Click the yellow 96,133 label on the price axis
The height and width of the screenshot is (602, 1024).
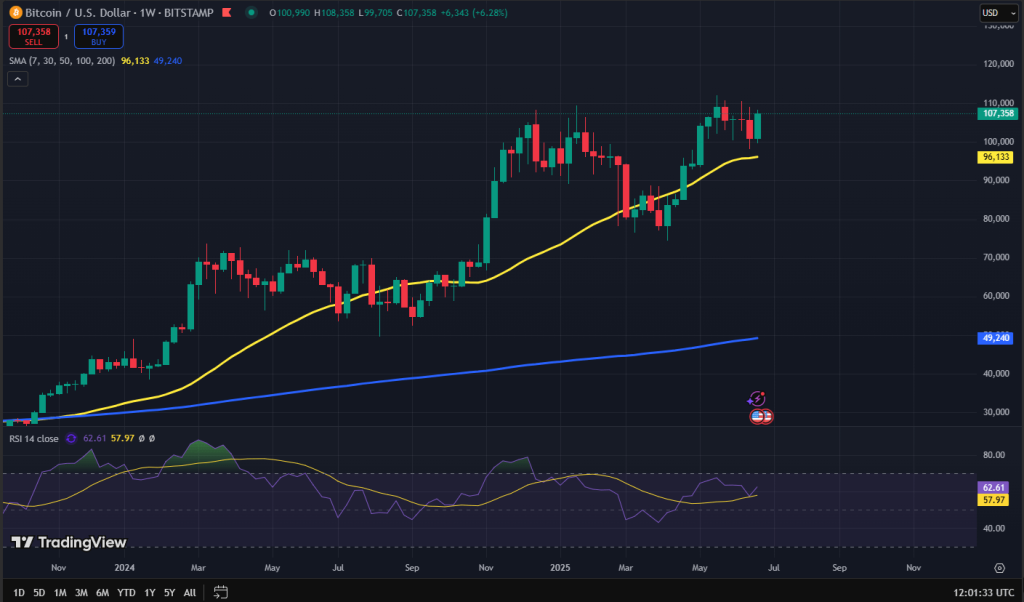[995, 157]
